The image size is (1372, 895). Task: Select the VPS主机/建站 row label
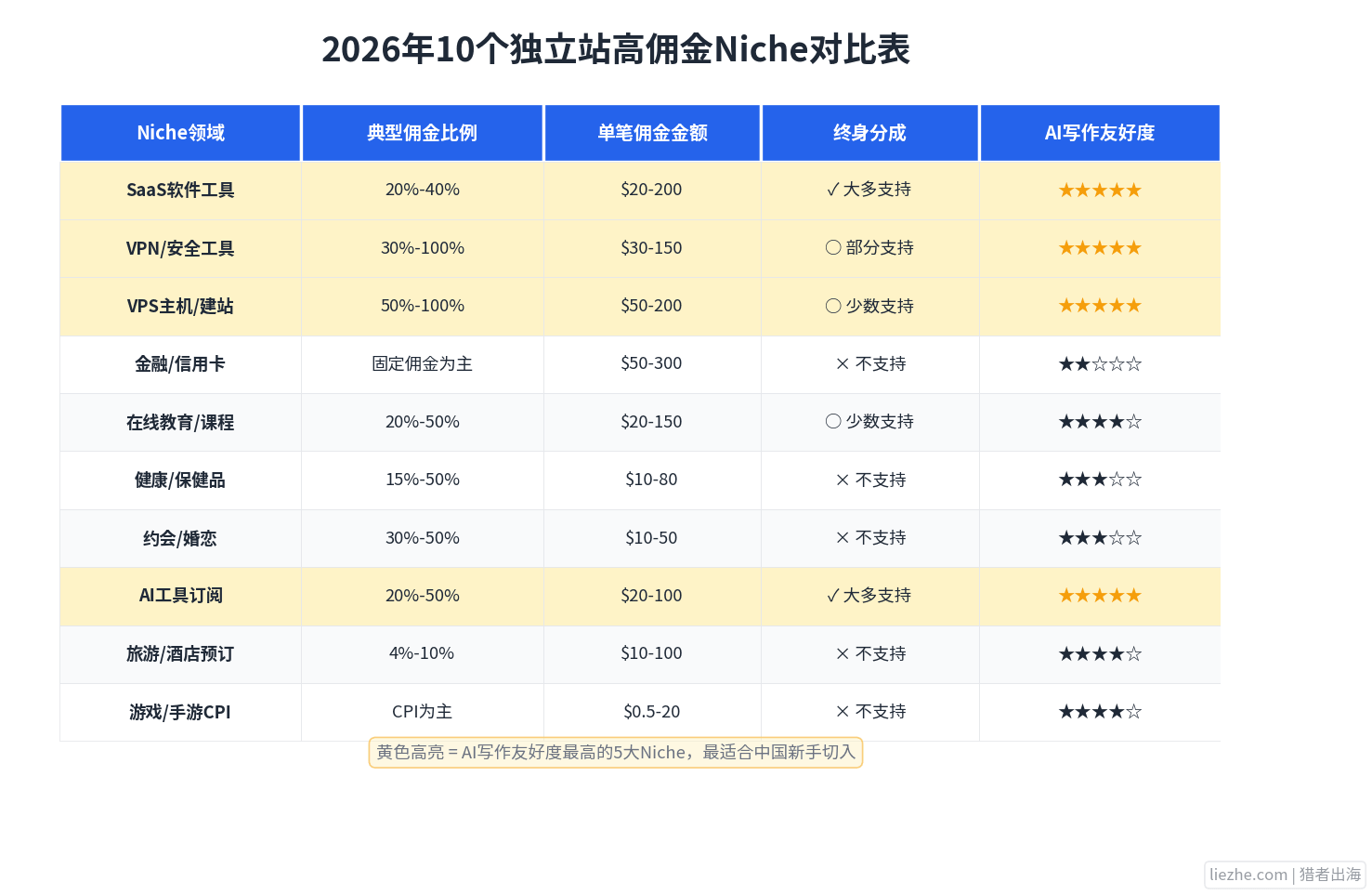(180, 306)
